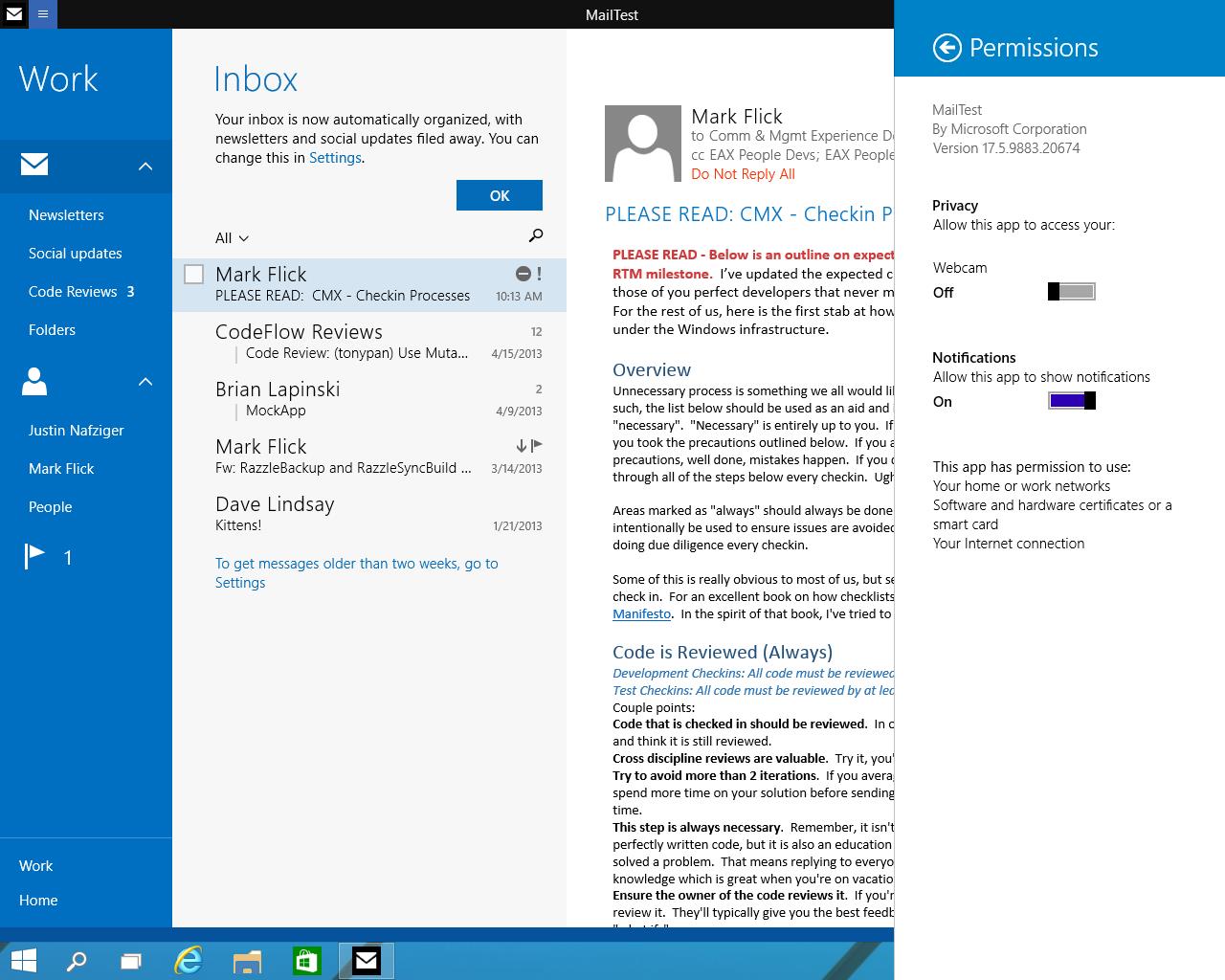Click the inbox search magnifier icon
Screen dimensions: 1225x980
click(x=535, y=235)
